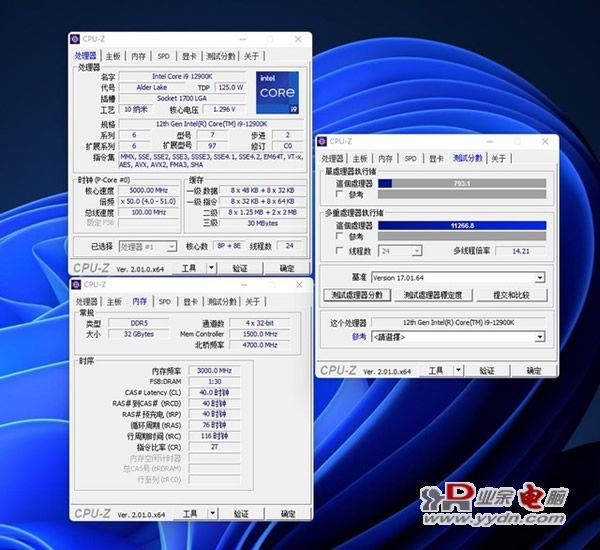Open 显卡 tab in processor window
This screenshot has height=550, width=600.
pyautogui.click(x=189, y=56)
